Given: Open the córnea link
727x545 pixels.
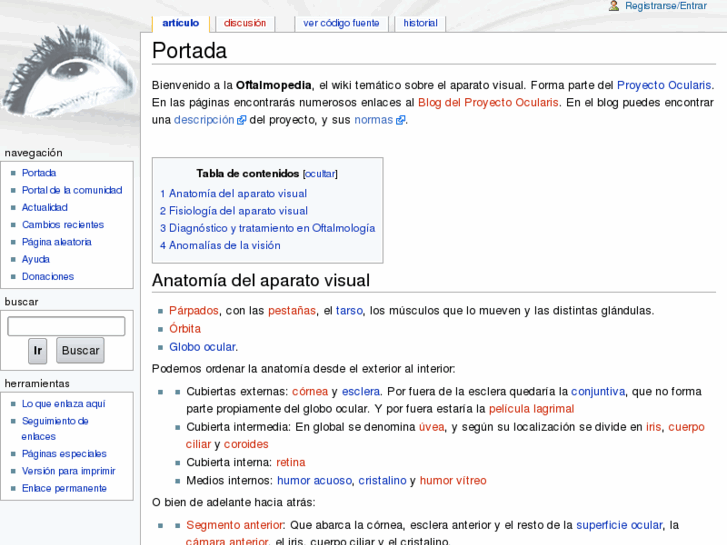Looking at the screenshot, I should pyautogui.click(x=310, y=392).
